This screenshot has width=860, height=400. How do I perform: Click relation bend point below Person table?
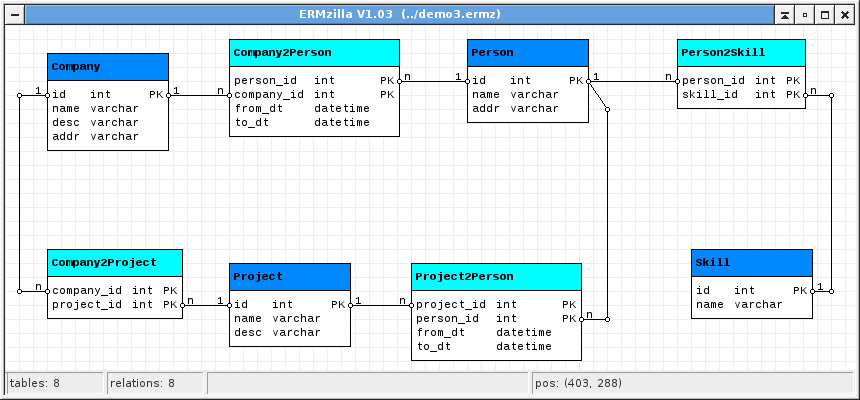click(x=607, y=109)
